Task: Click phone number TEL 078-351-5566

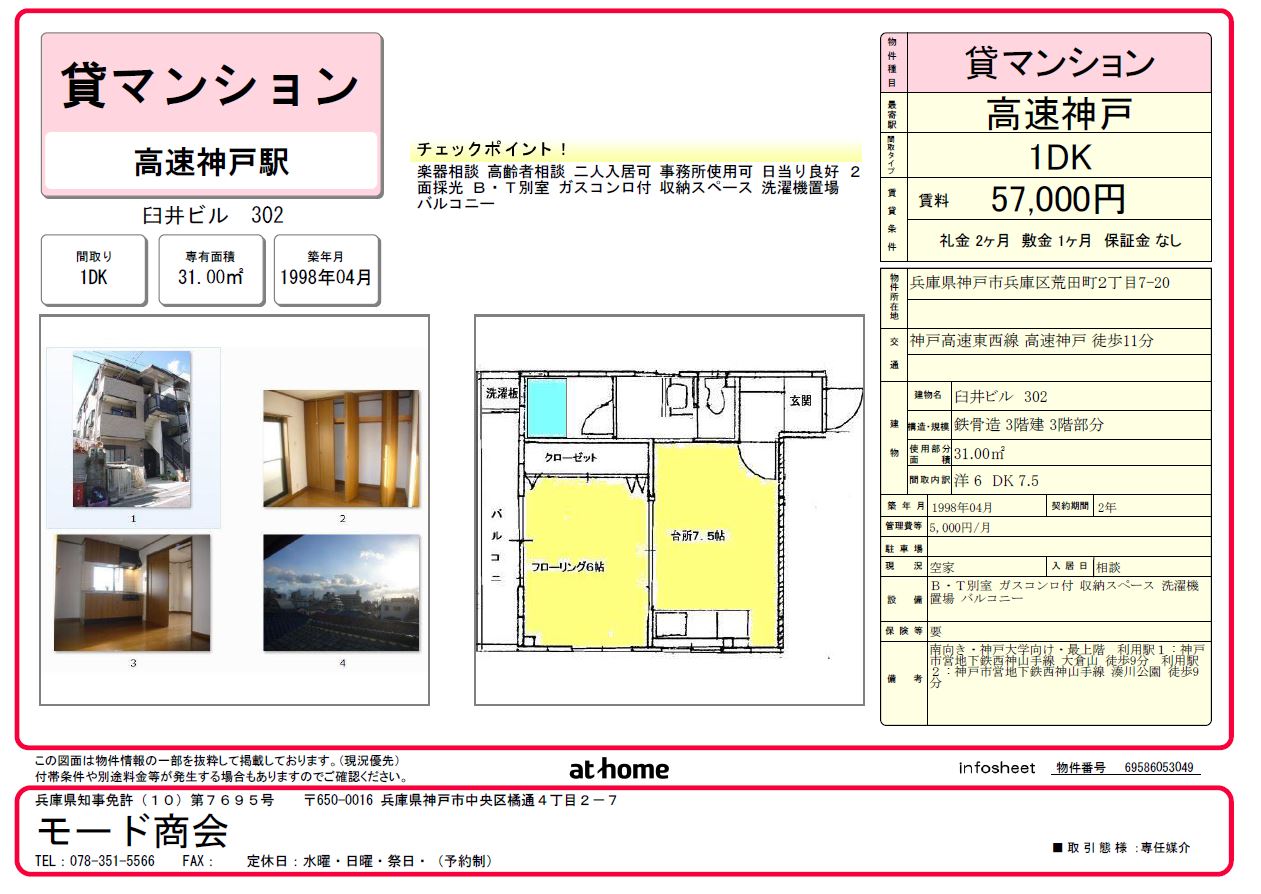Action: click(x=95, y=861)
